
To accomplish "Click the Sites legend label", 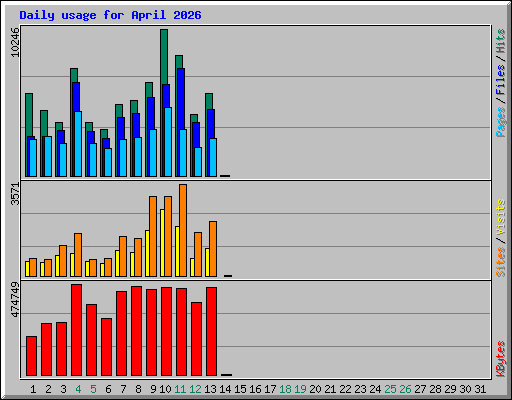I will click(501, 262).
